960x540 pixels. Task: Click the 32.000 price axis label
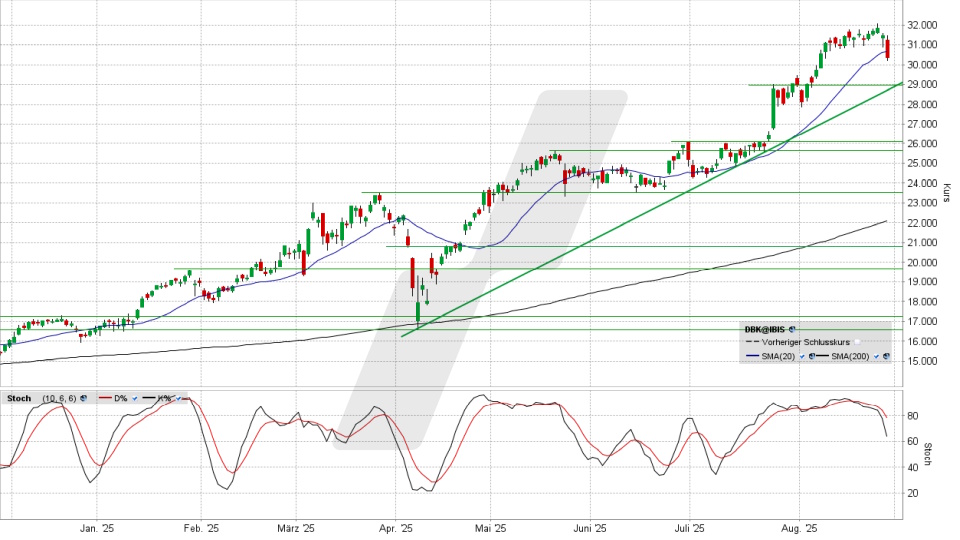[x=923, y=25]
